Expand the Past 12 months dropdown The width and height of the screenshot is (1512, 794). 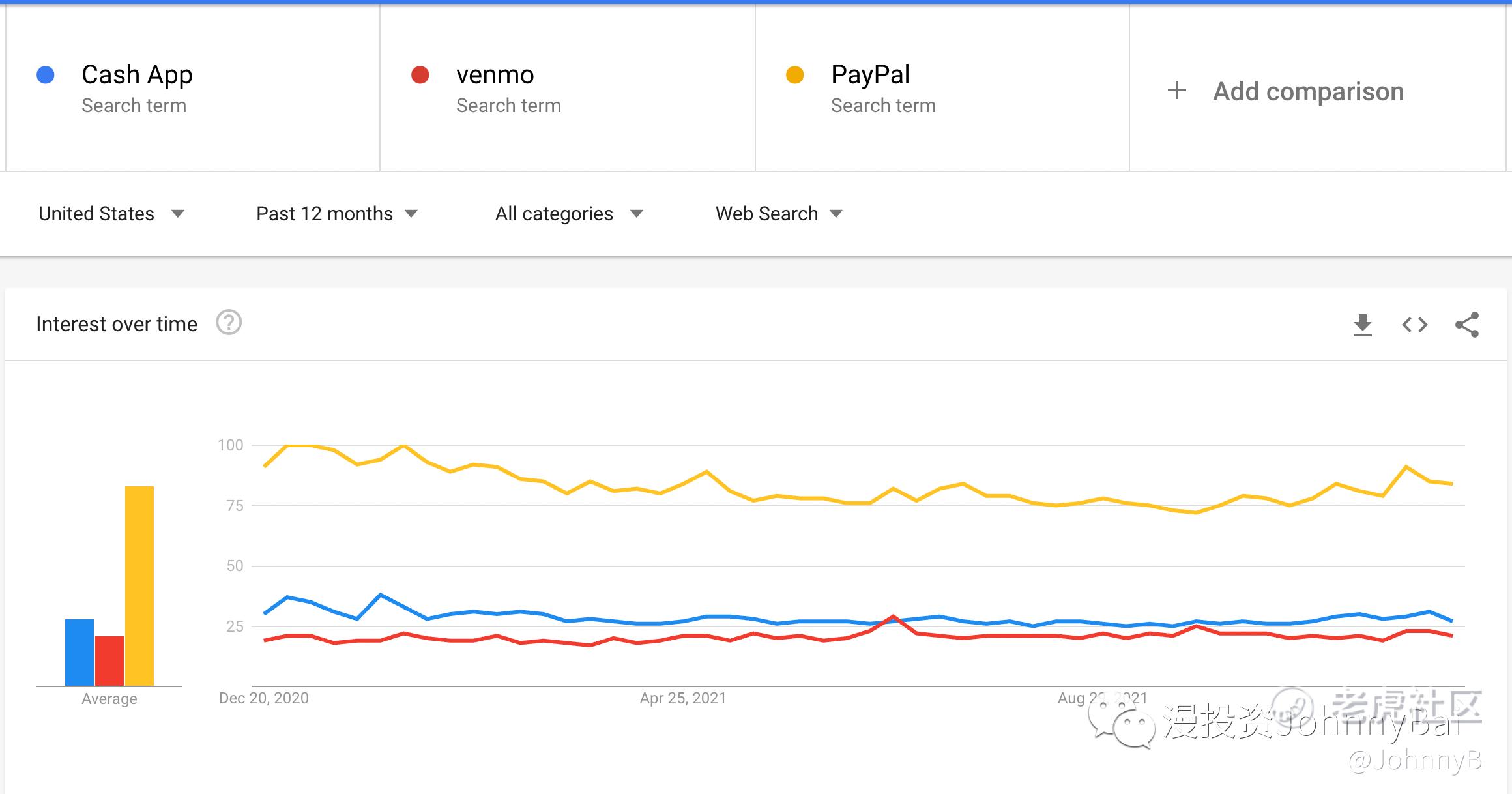336,214
